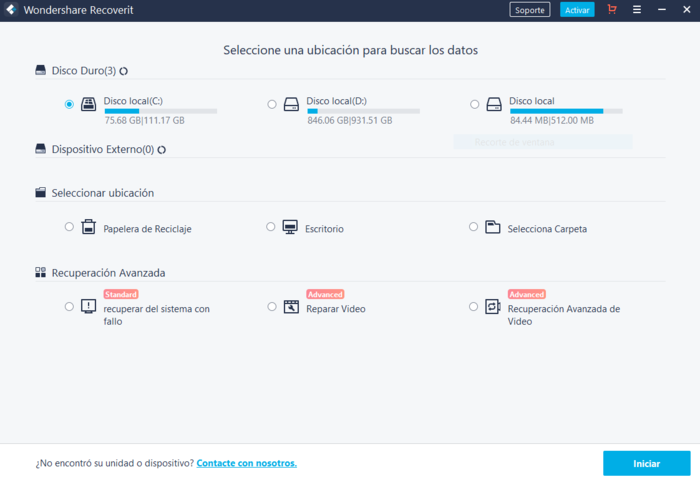700x482 pixels.
Task: Open the Contacte con nosotros link
Action: click(x=246, y=463)
